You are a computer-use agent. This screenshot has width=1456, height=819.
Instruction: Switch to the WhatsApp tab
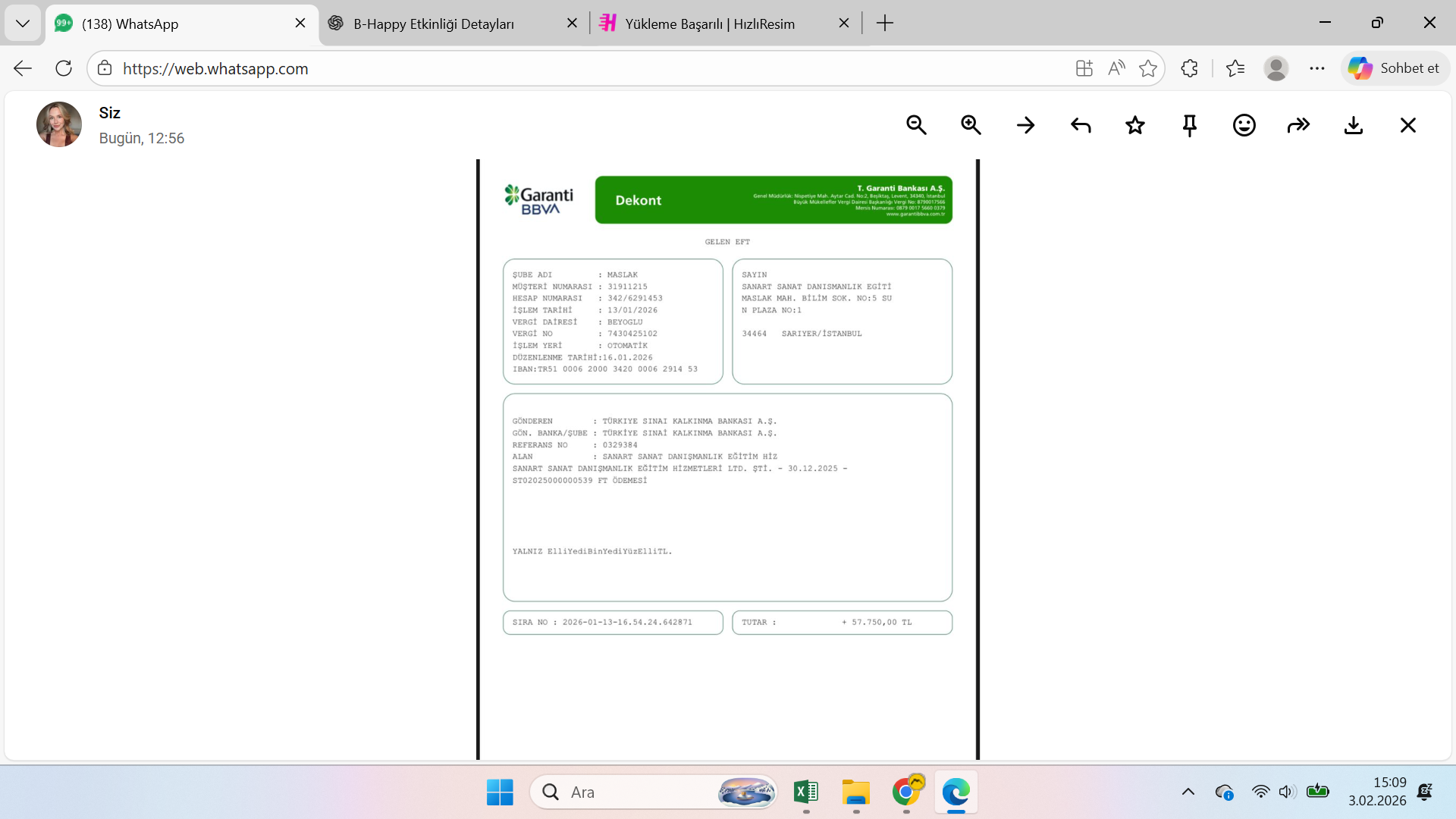(182, 24)
